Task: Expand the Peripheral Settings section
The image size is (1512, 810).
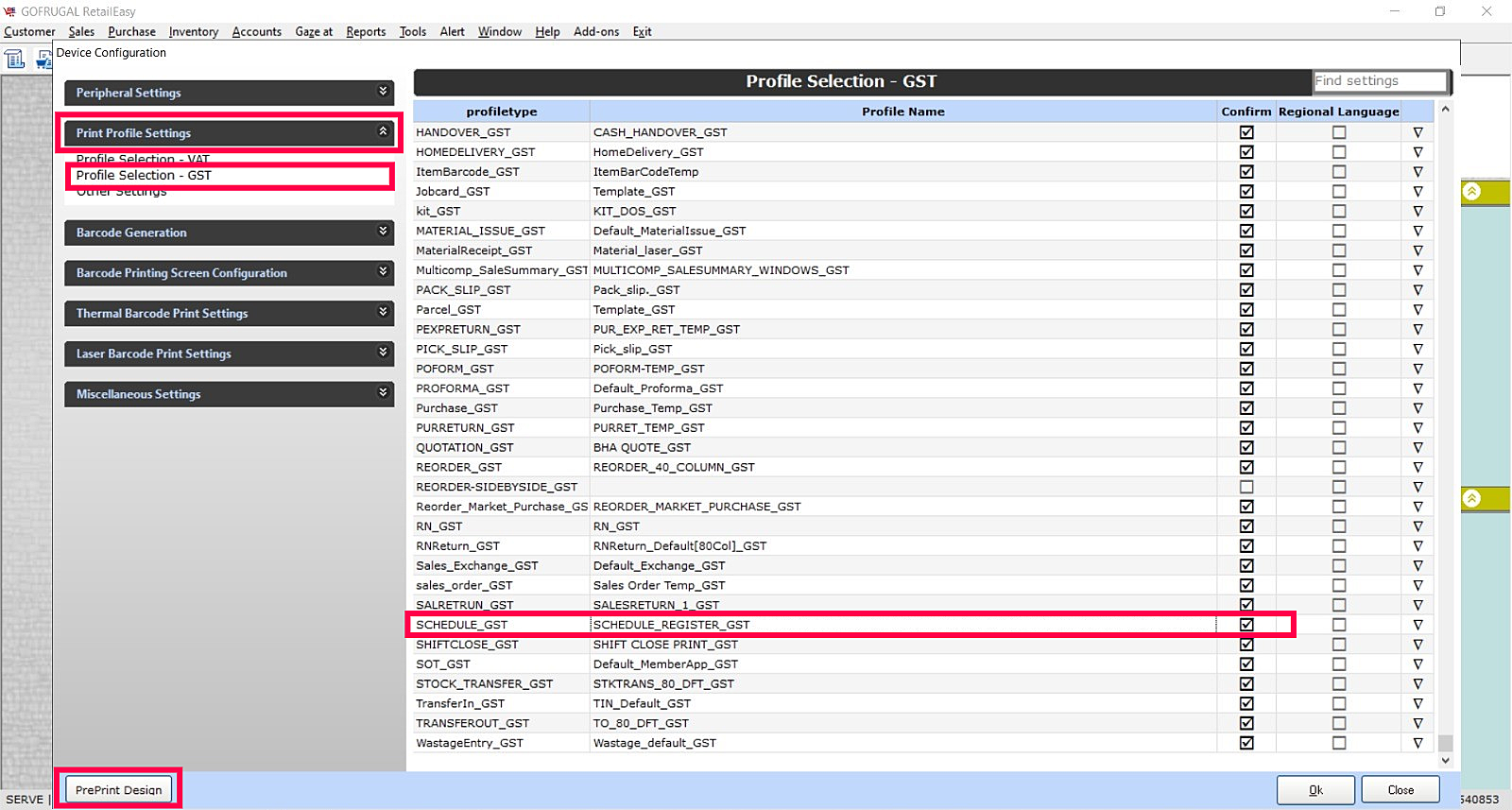Action: (x=230, y=93)
